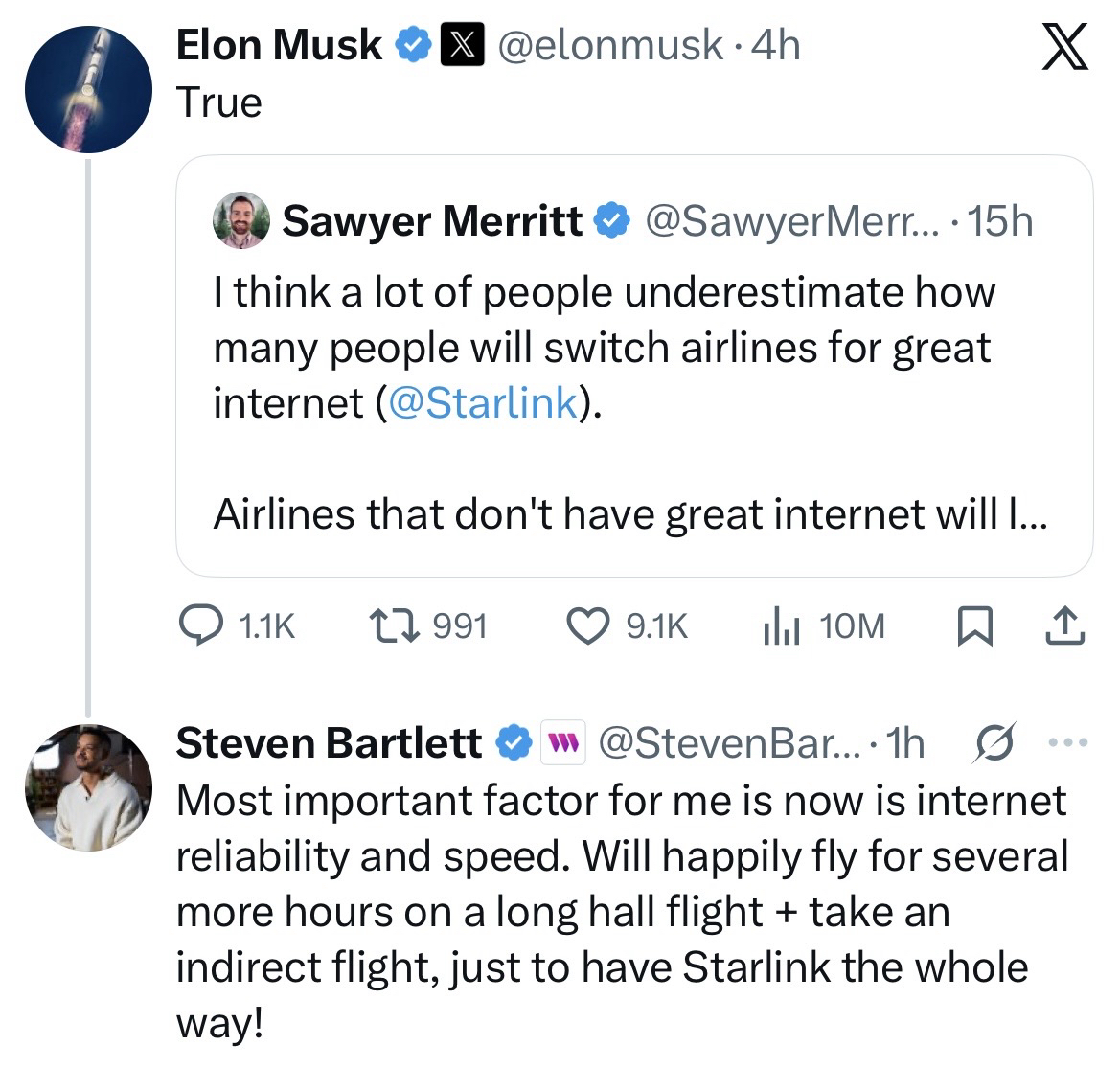Open the Elon Musk display name
This screenshot has width=1120, height=1068.
point(278,45)
